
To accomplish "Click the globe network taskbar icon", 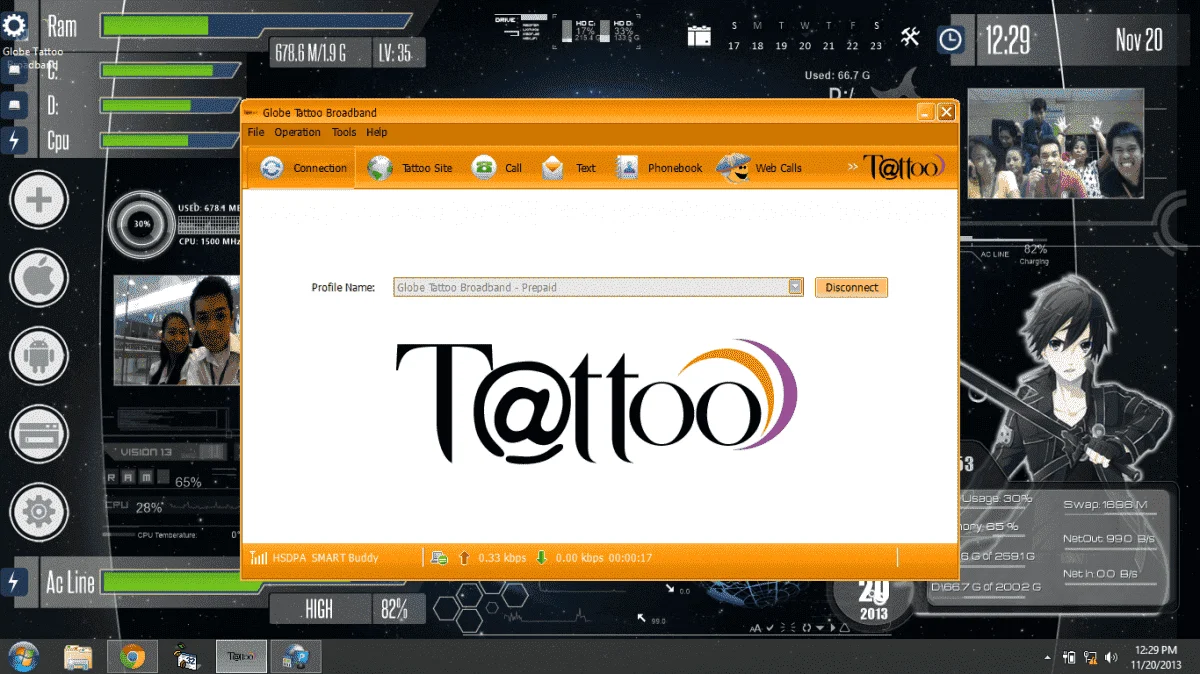I will [x=295, y=657].
